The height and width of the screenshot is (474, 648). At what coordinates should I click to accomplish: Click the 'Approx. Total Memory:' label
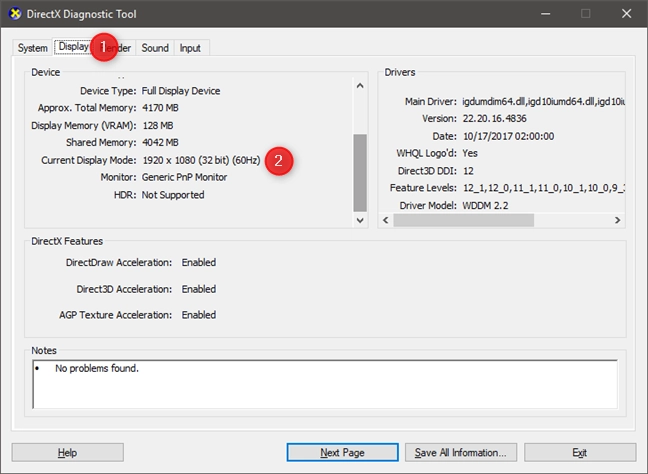click(87, 108)
